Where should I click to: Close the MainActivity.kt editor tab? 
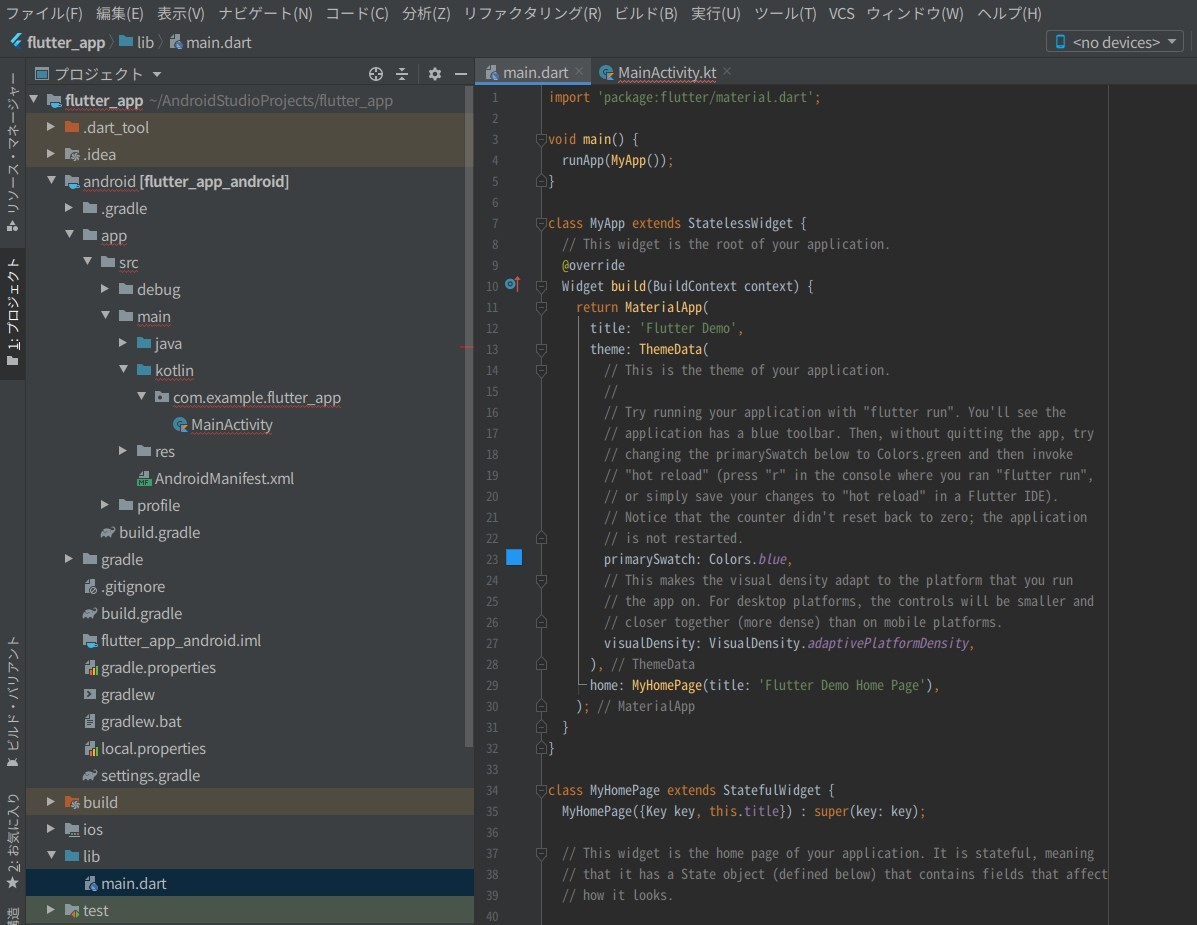click(727, 71)
